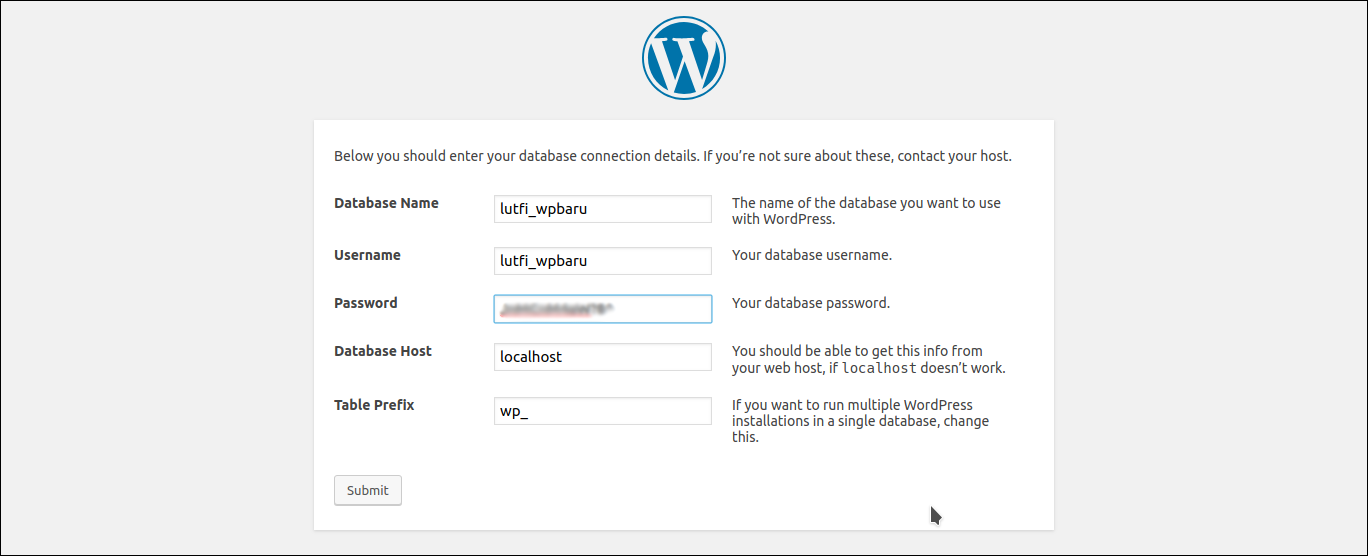This screenshot has height=556, width=1368.
Task: Click the 'Username' label
Action: [x=367, y=255]
